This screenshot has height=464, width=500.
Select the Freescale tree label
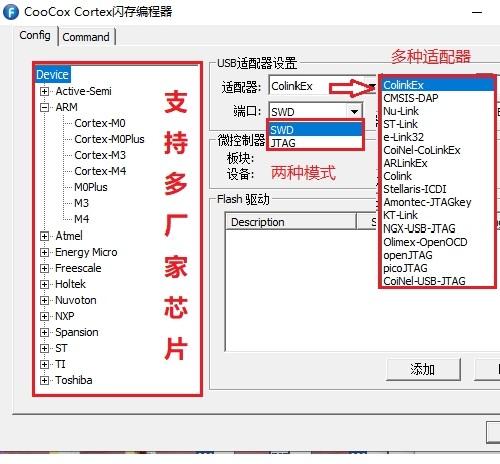click(78, 268)
